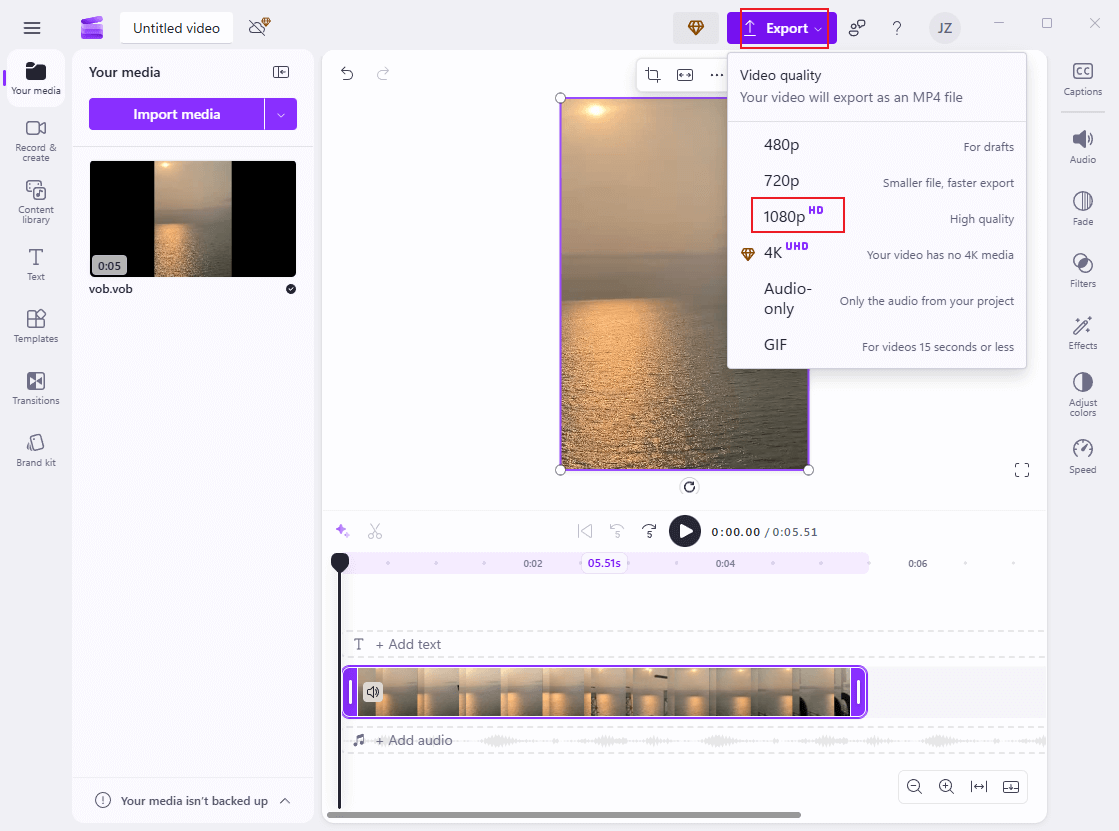Expand the Import media dropdown arrow

[282, 114]
